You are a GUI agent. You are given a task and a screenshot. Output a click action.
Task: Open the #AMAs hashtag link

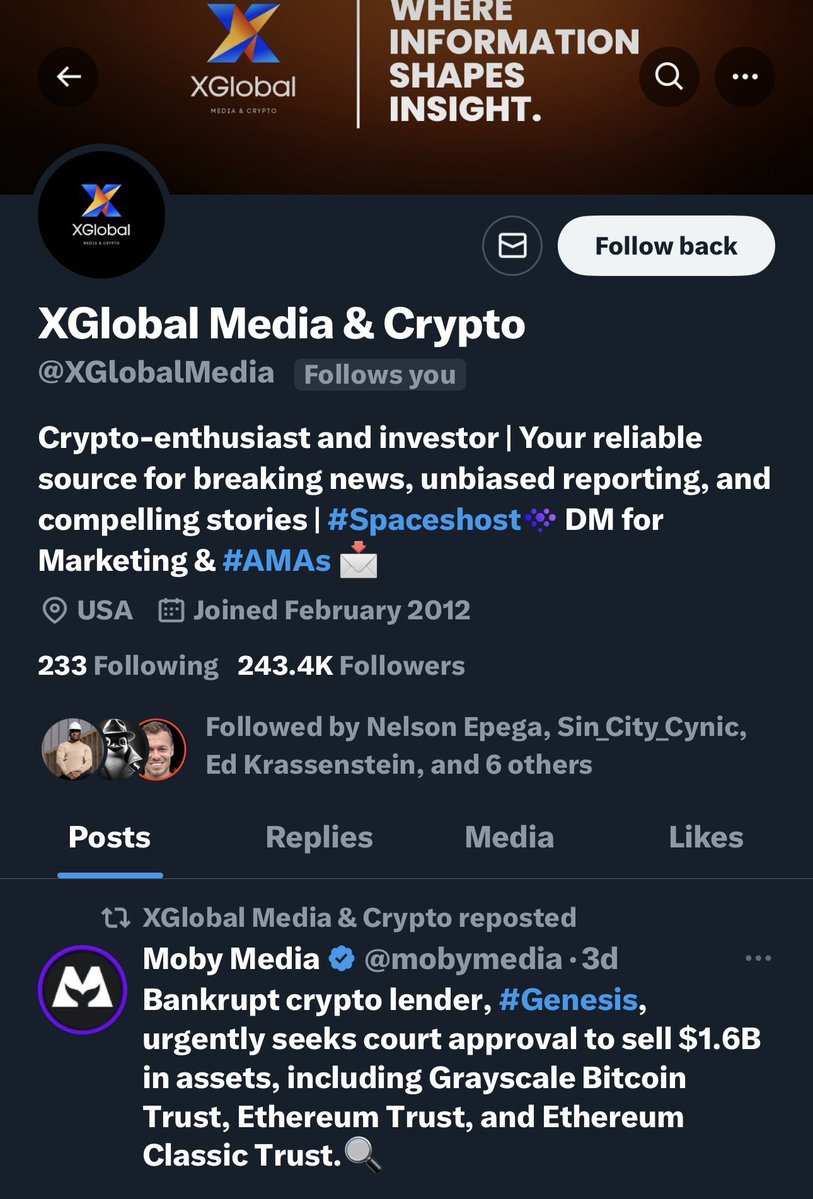277,560
